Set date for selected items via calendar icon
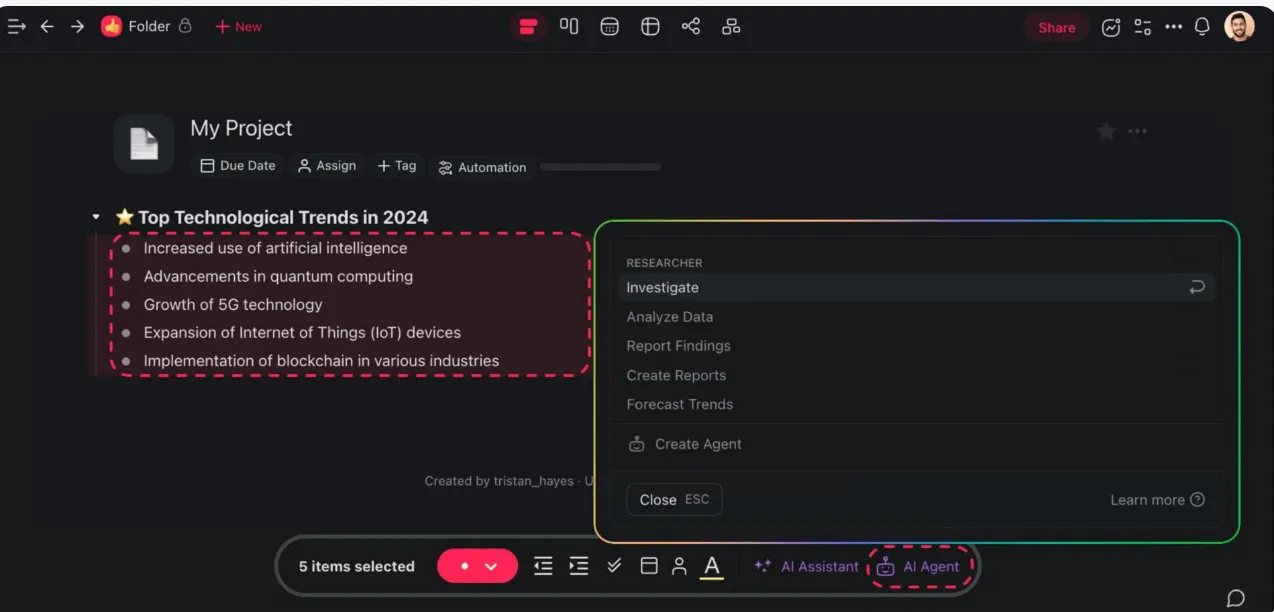Screen dimensions: 1274x612 tap(649, 566)
